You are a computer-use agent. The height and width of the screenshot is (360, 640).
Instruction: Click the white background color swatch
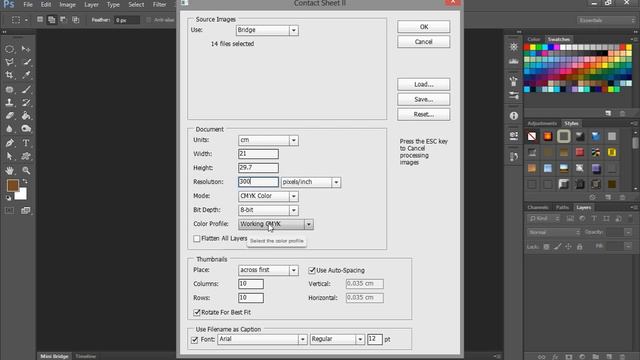(x=22, y=195)
